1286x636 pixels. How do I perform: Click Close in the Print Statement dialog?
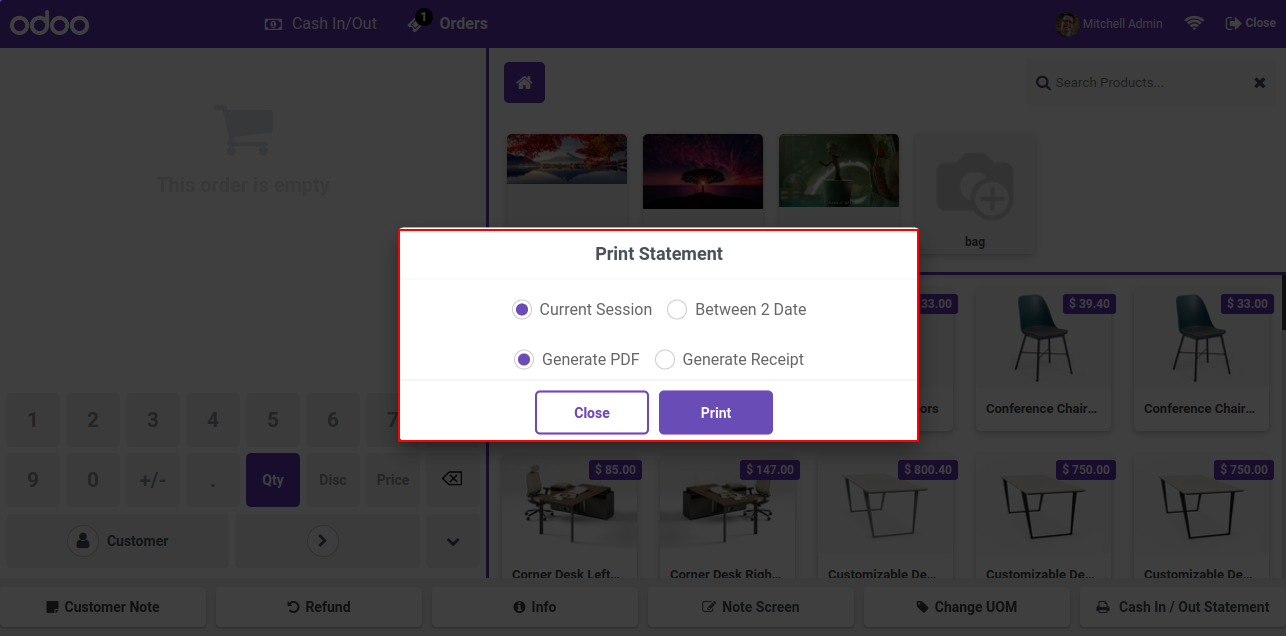(592, 413)
